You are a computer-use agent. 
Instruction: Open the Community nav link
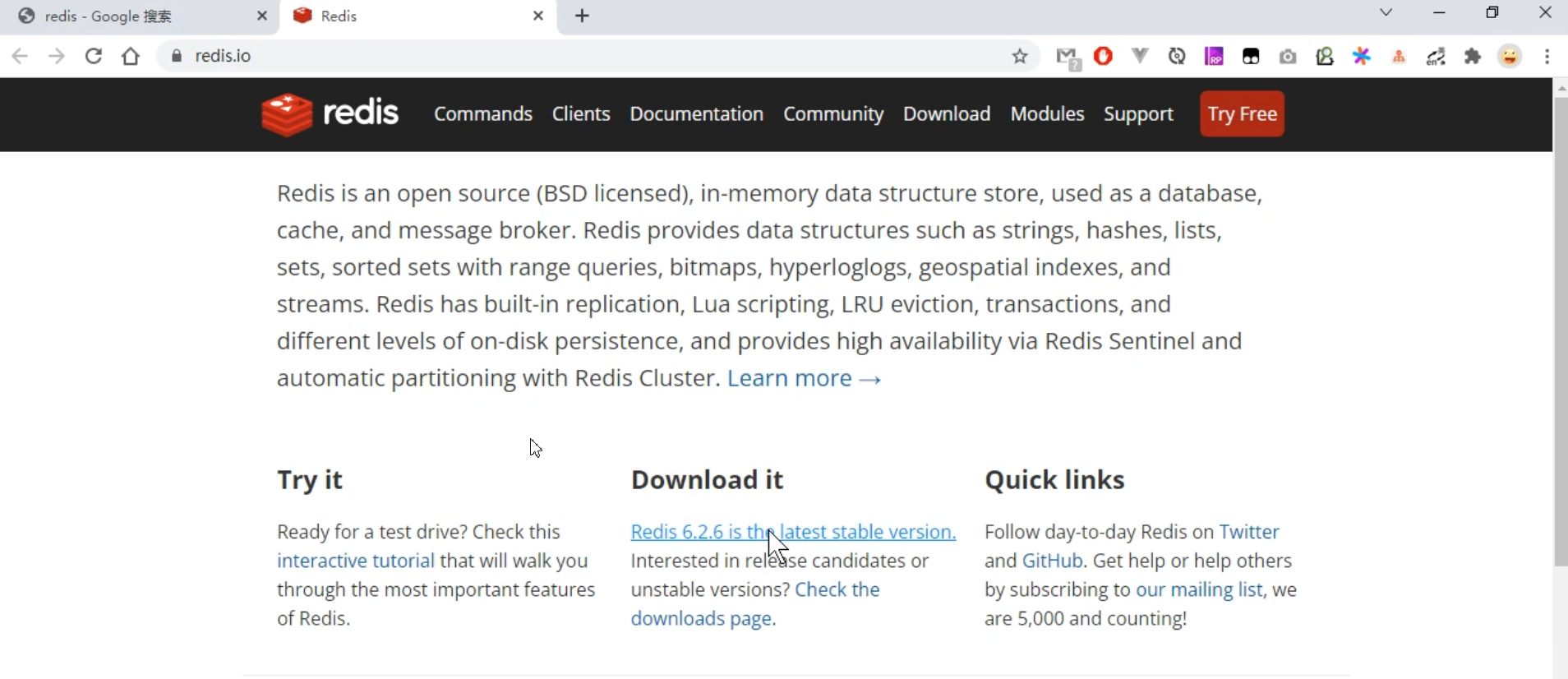[833, 113]
